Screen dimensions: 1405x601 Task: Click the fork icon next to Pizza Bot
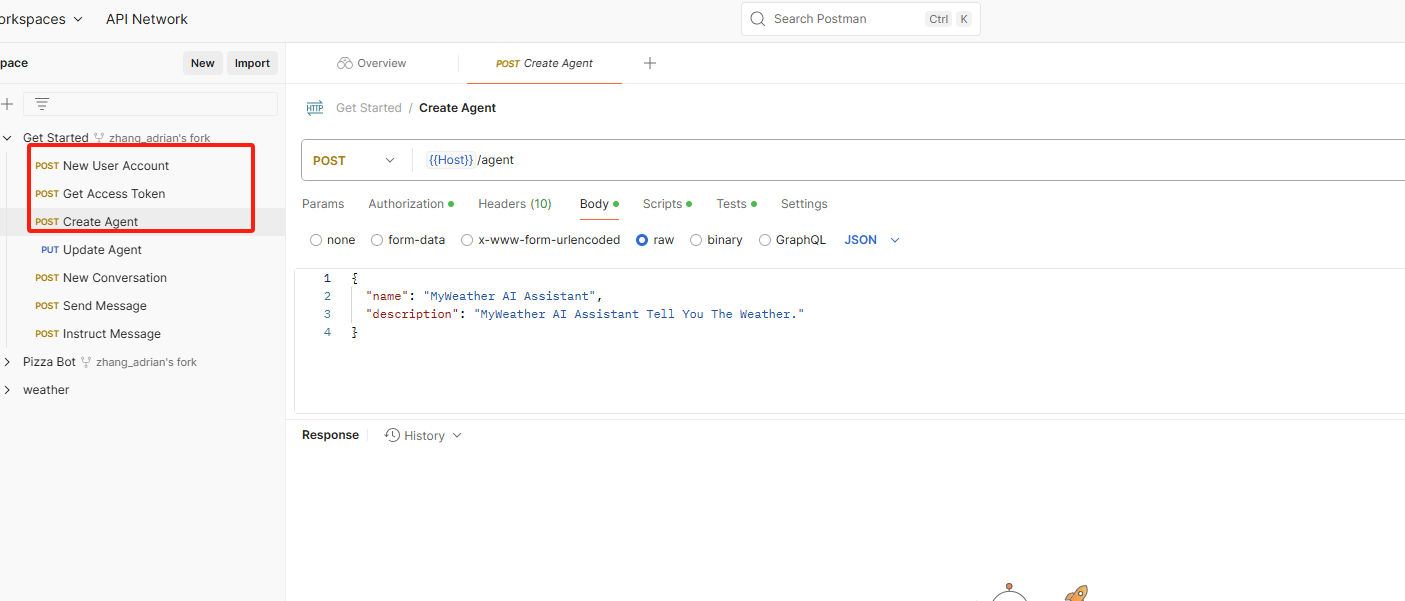[x=86, y=362]
